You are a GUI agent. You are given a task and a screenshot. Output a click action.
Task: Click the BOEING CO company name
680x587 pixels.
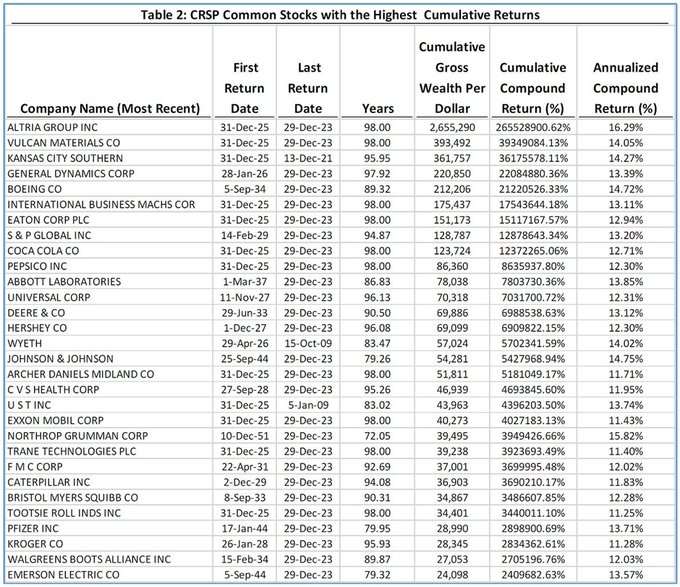pos(35,189)
